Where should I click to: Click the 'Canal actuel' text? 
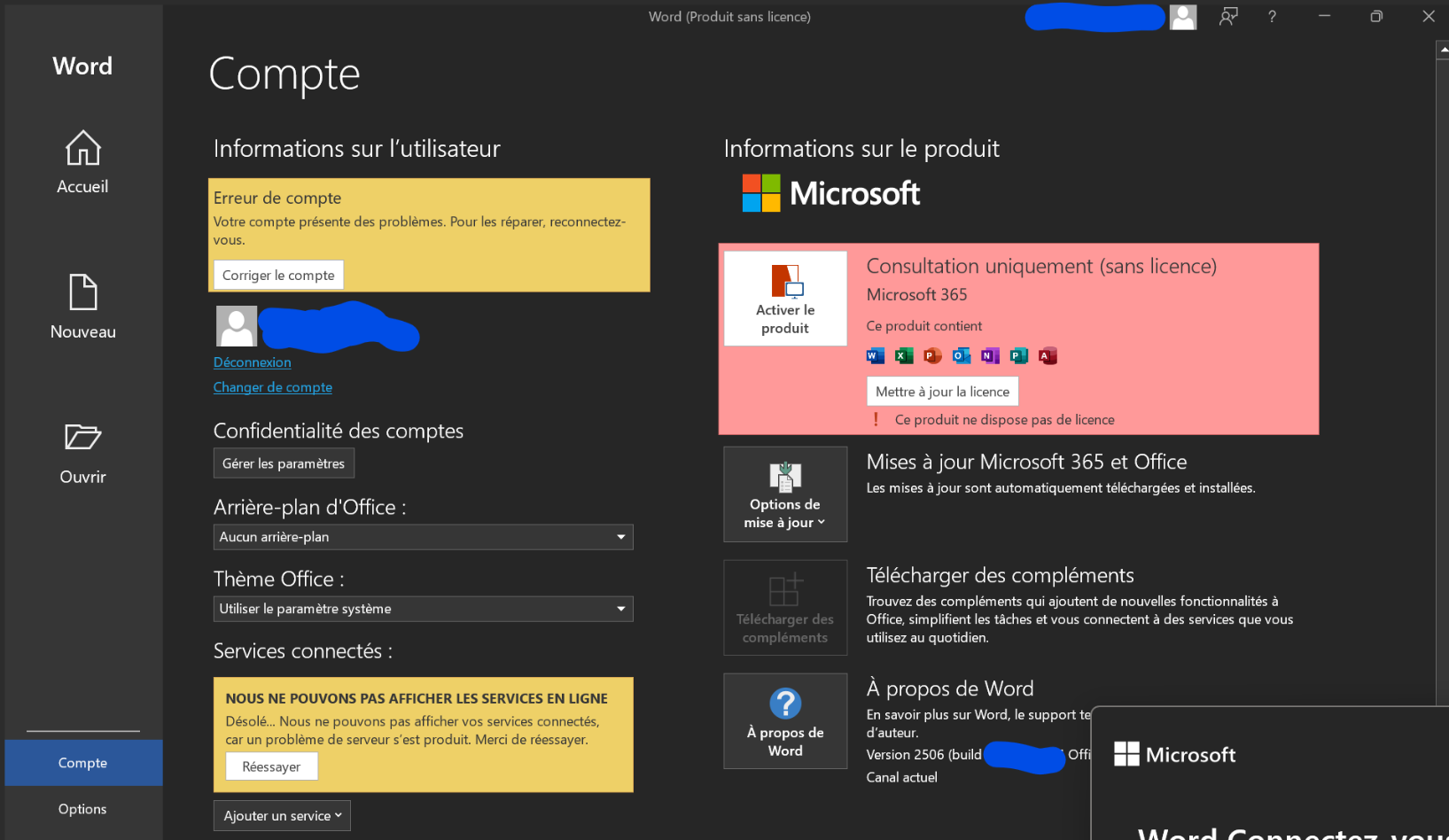click(901, 777)
